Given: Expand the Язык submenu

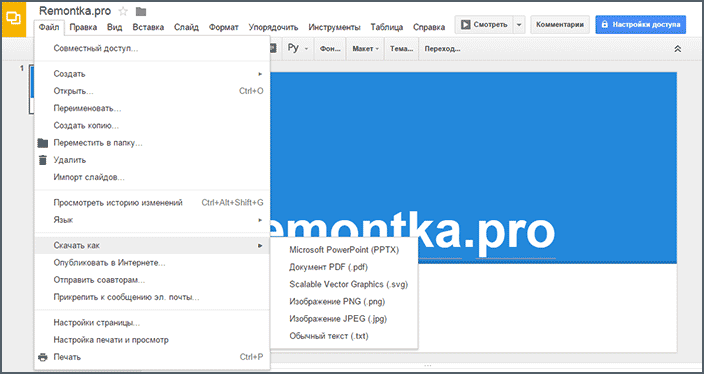Looking at the screenshot, I should pos(152,220).
